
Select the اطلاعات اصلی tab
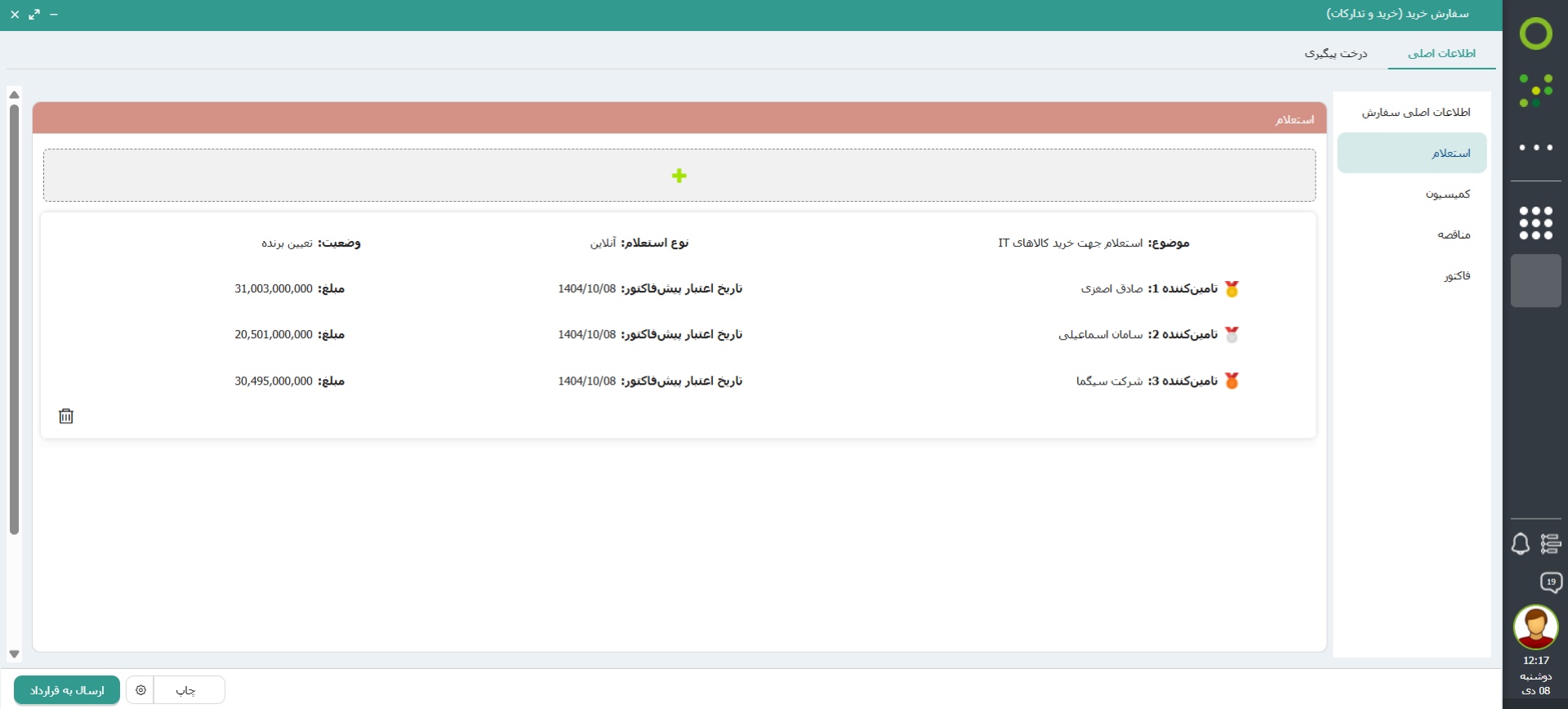click(x=1441, y=53)
